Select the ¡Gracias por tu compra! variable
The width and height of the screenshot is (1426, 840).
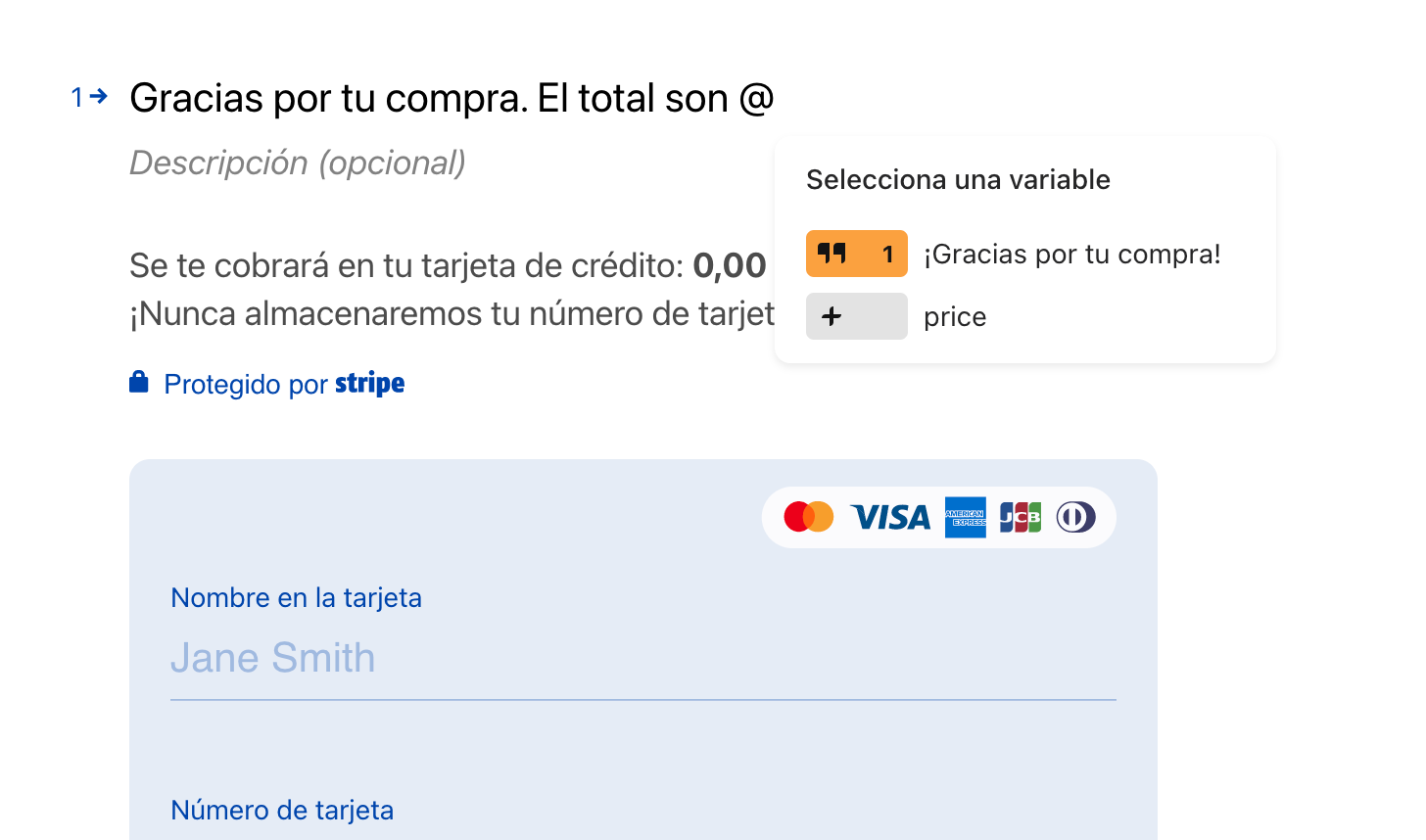1073,253
